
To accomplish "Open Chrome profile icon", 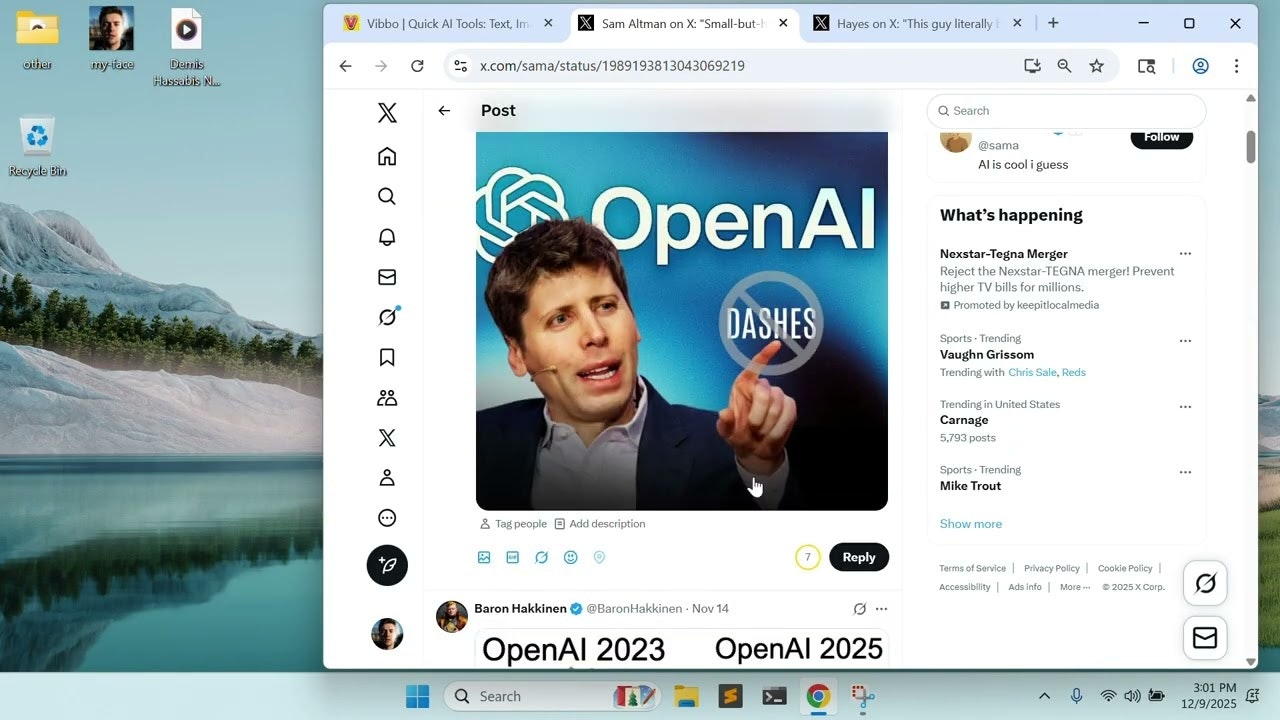I will [1201, 66].
